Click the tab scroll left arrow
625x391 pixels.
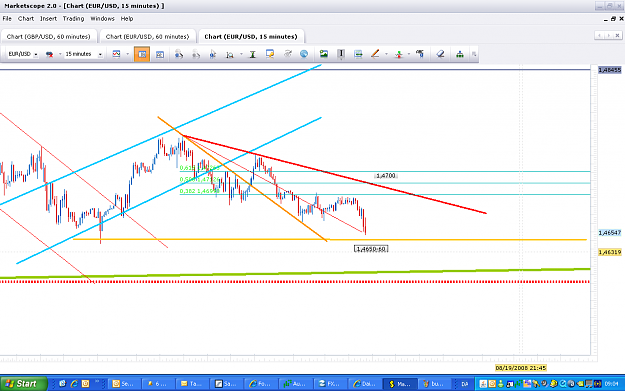[599, 35]
